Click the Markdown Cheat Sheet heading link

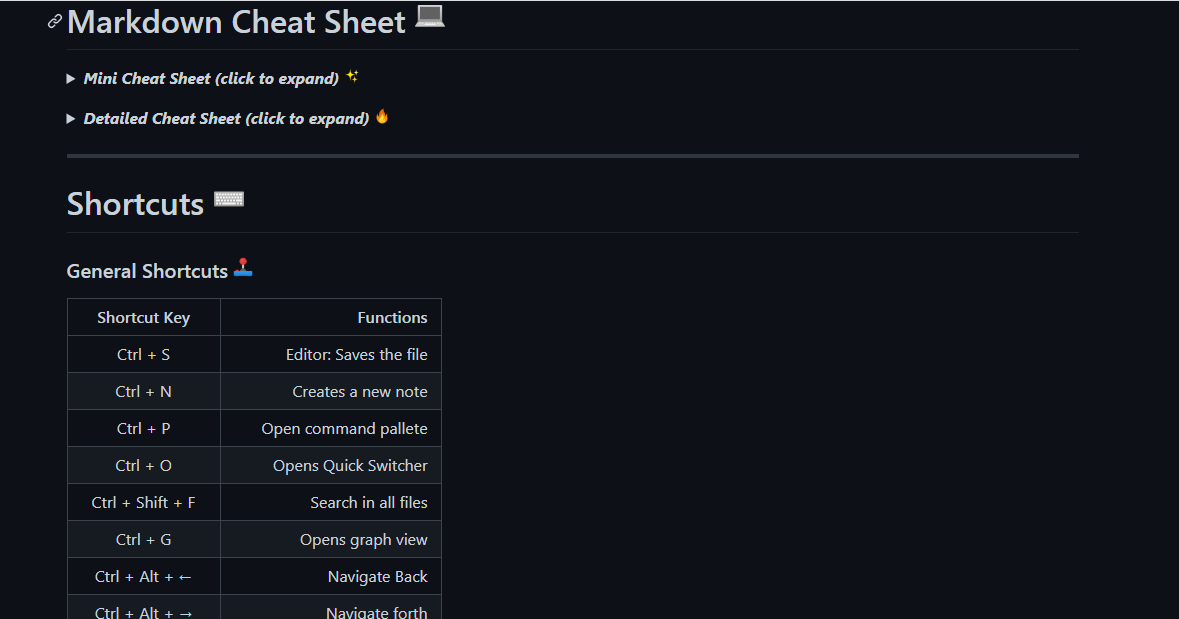coord(235,22)
